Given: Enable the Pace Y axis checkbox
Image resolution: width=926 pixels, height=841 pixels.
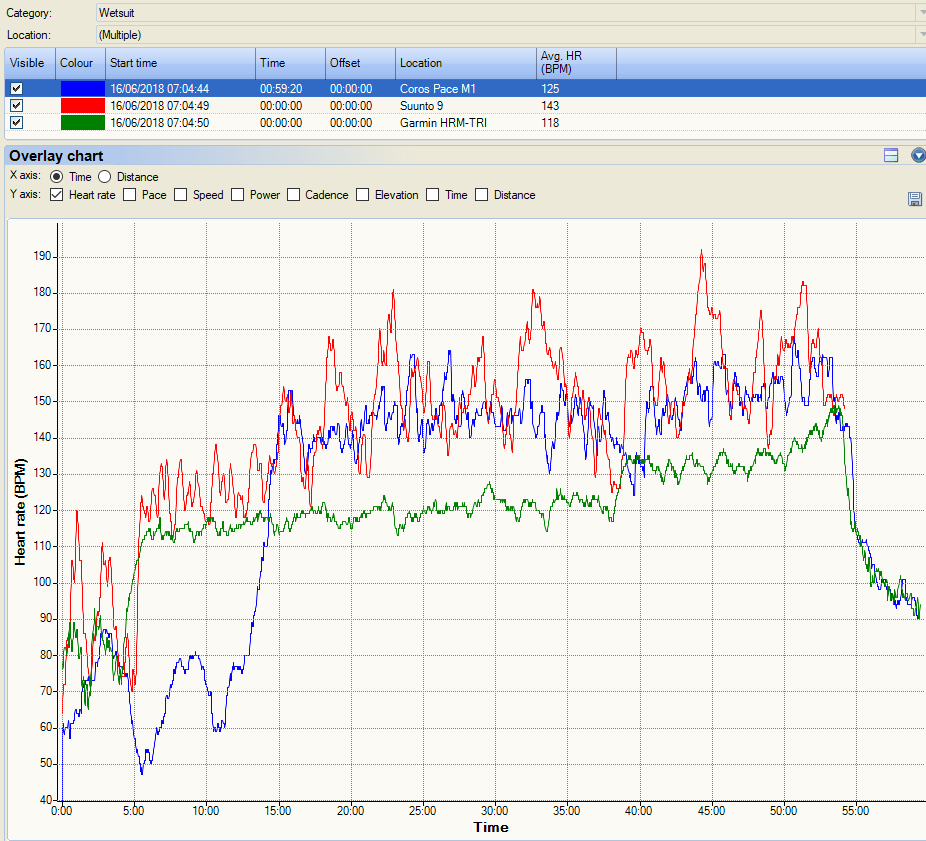Looking at the screenshot, I should [x=130, y=195].
